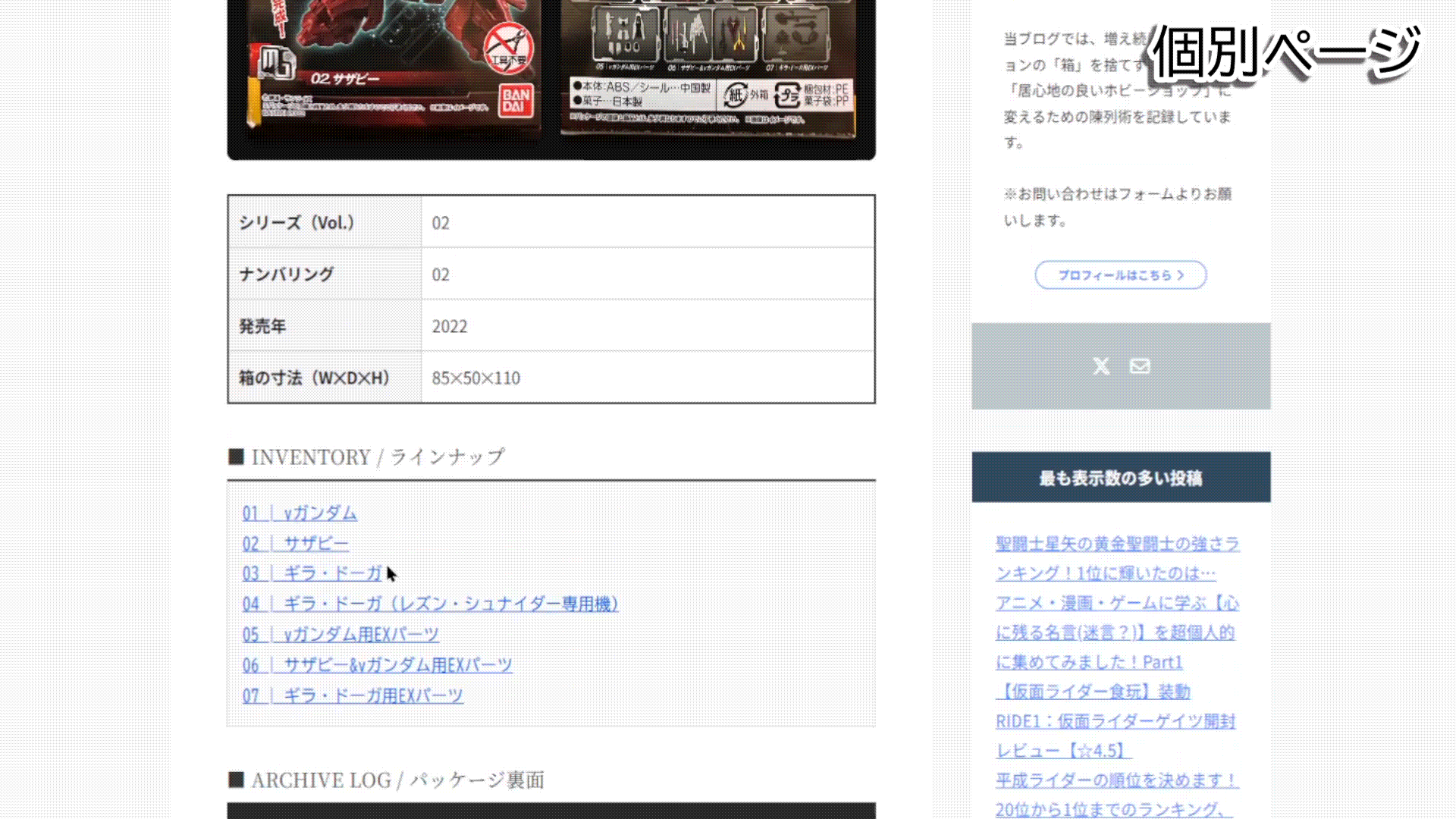Click the email envelope share icon

[x=1140, y=366]
